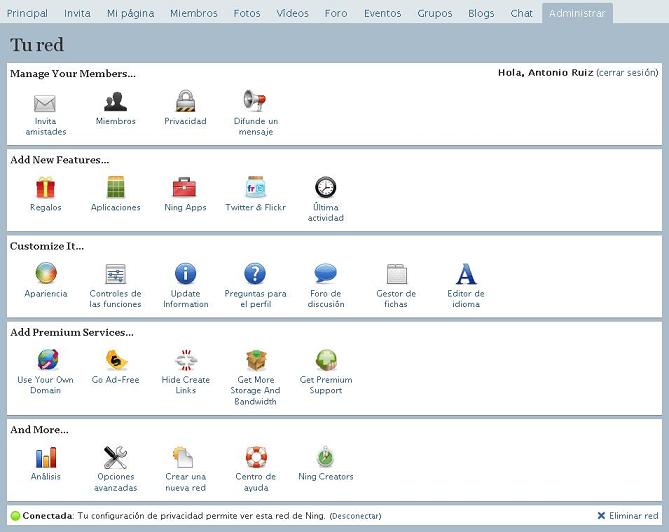This screenshot has width=669, height=532.
Task: Click the cerrar sesión link
Action: [x=627, y=73]
